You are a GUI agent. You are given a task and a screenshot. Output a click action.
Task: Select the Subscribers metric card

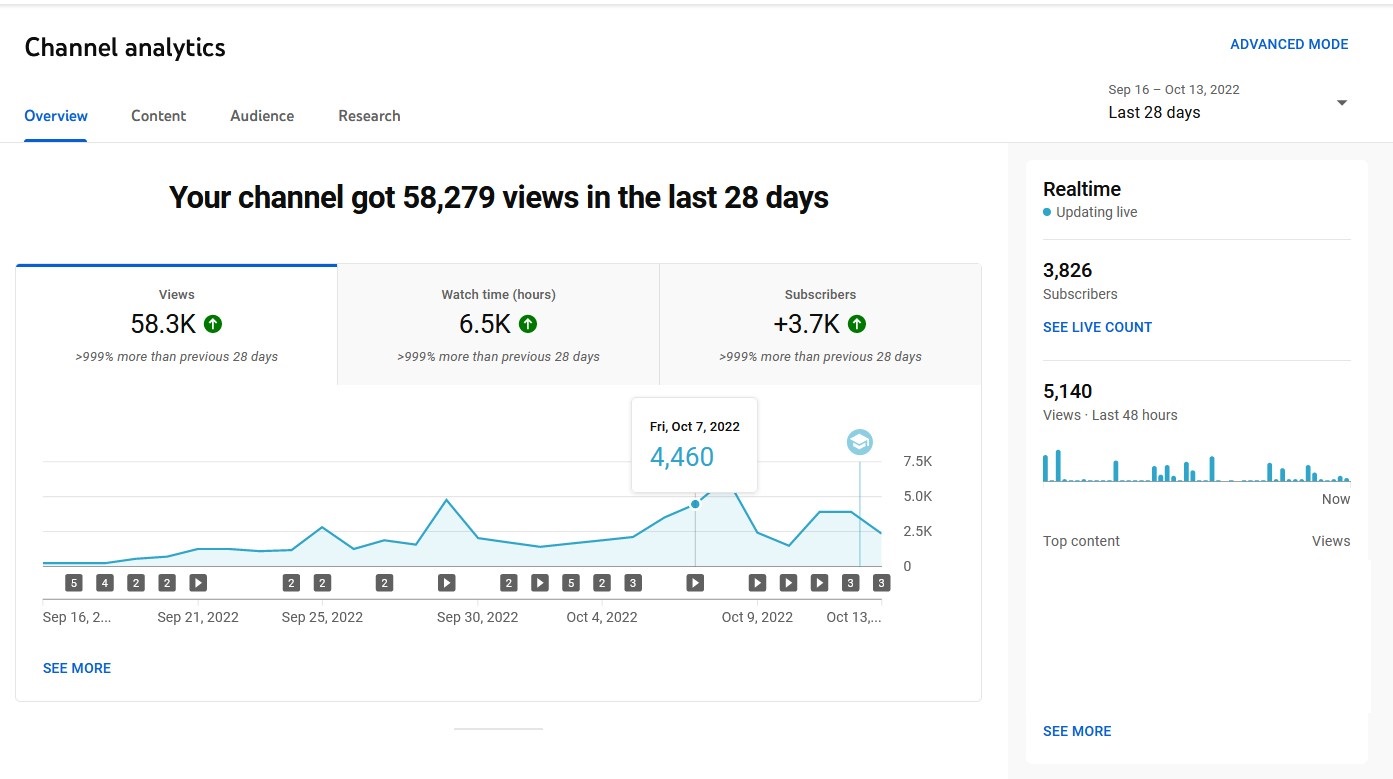(x=821, y=325)
